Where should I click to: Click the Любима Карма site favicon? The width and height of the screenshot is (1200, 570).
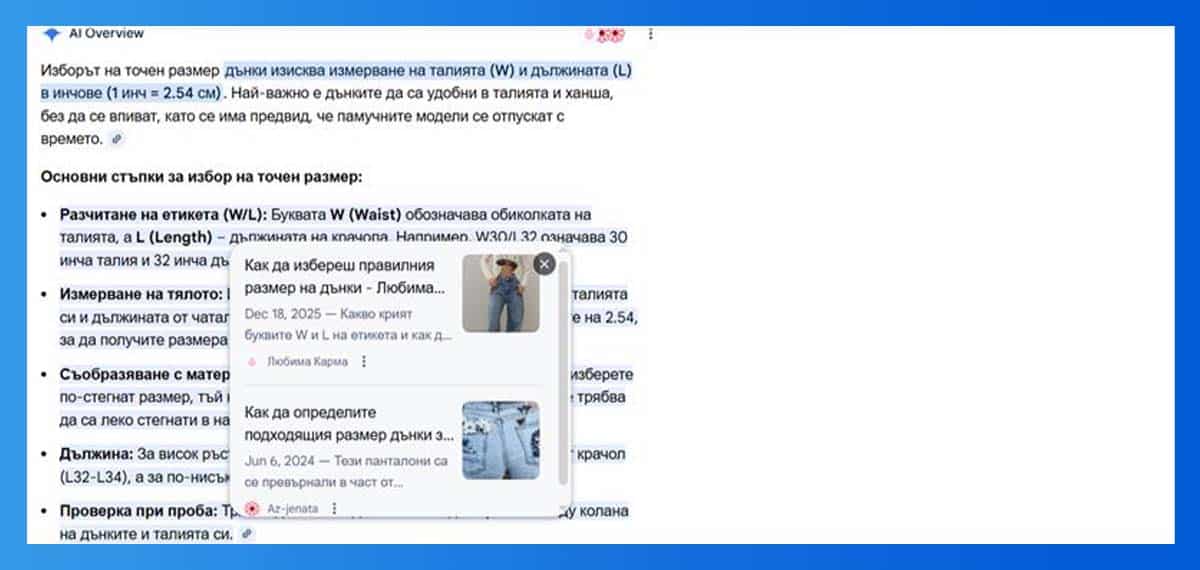(x=252, y=362)
